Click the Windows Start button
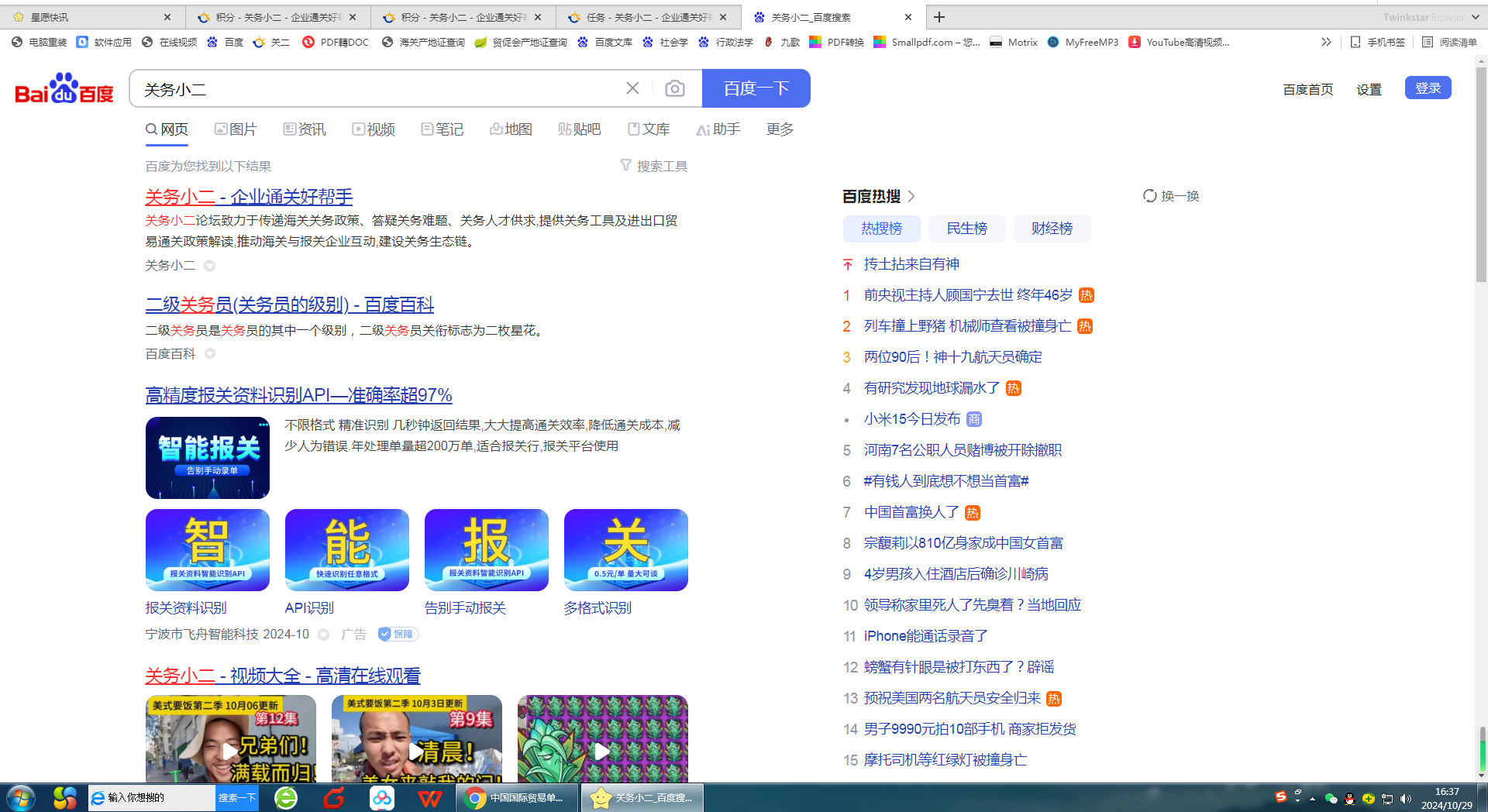This screenshot has width=1488, height=812. pos(20,797)
